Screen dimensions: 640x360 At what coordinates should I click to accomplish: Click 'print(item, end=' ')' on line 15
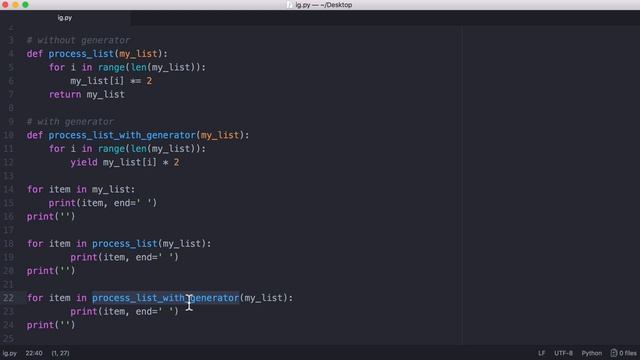[x=102, y=203]
